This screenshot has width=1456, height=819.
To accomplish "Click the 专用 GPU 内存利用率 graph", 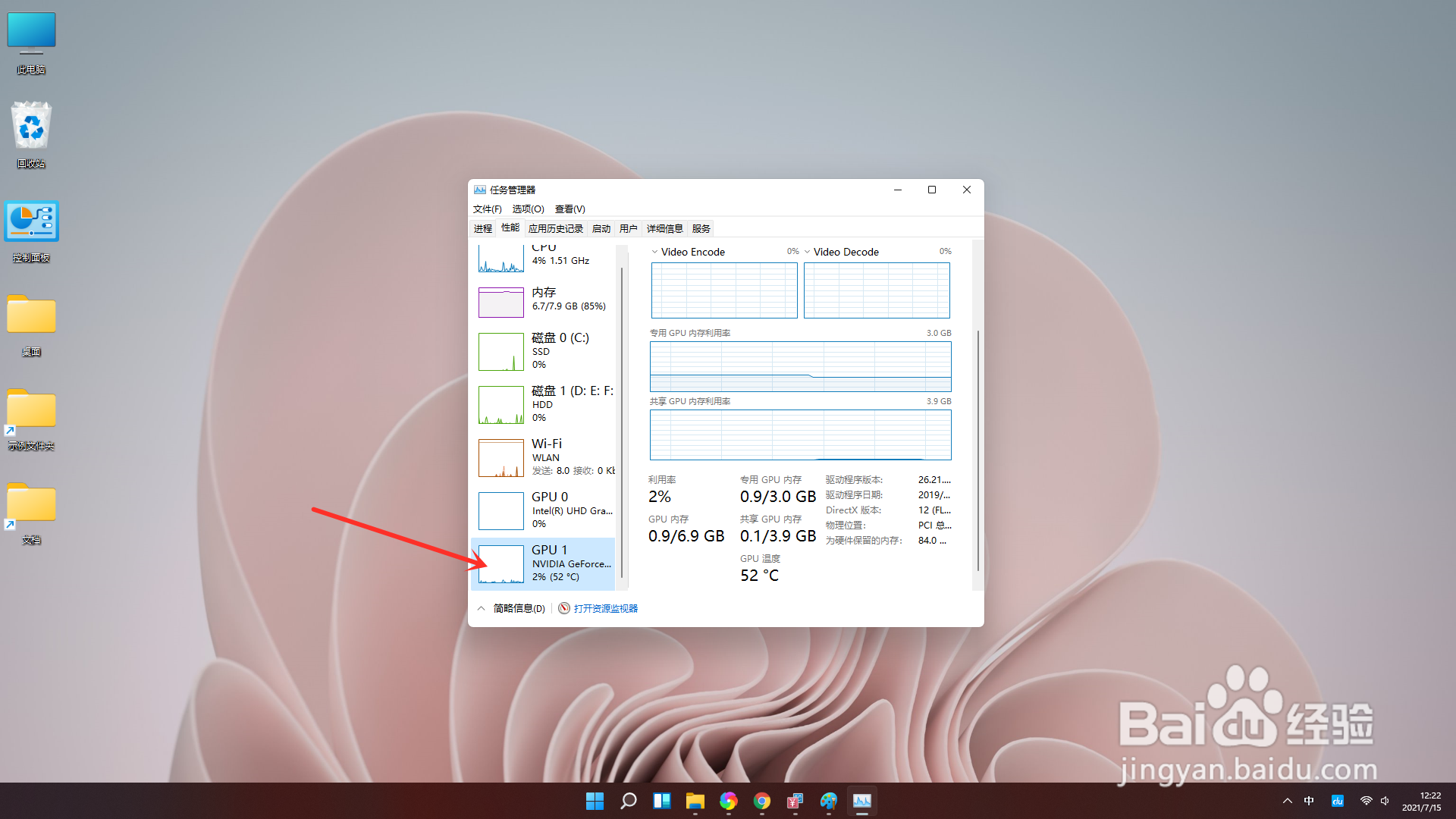I will [x=800, y=366].
